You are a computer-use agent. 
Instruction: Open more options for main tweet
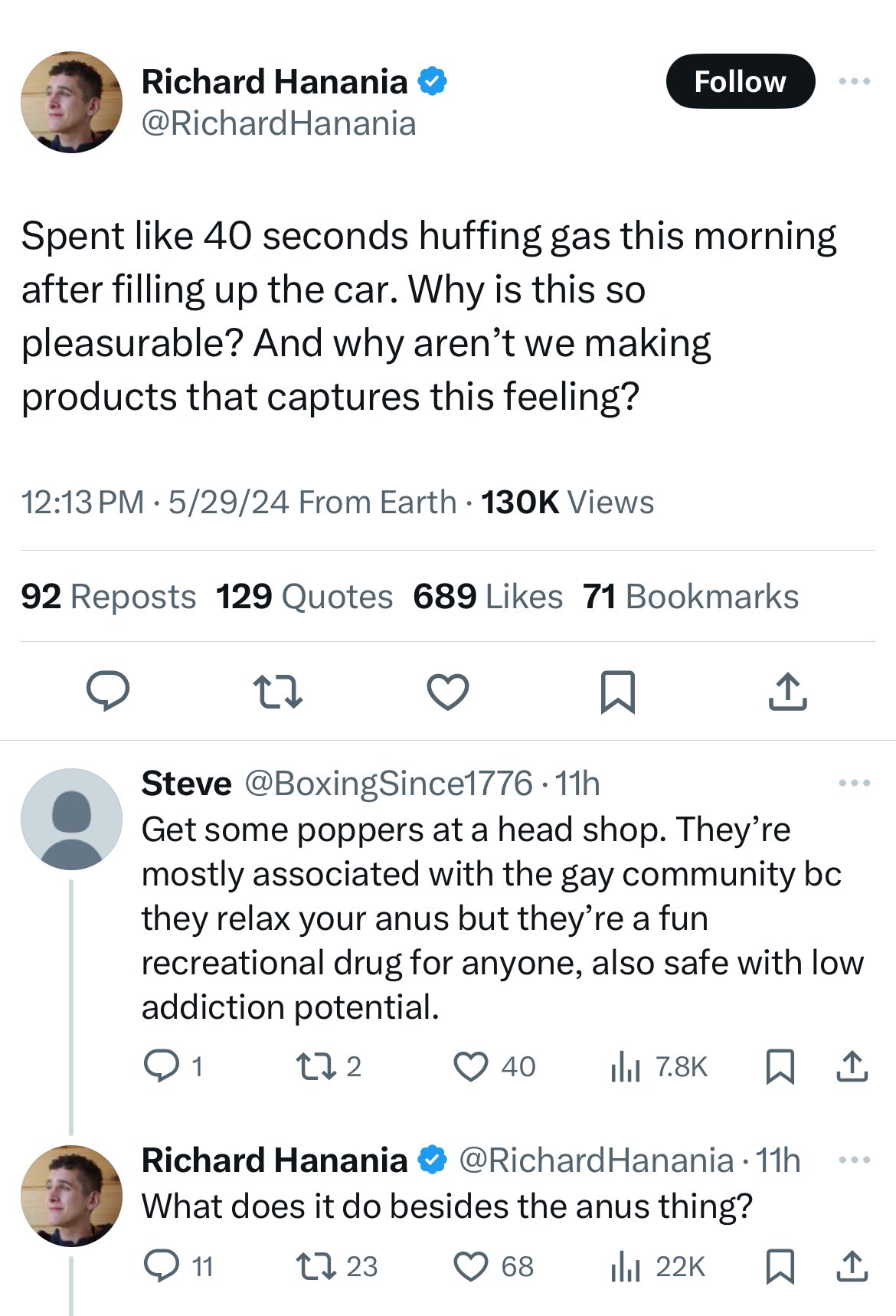(x=854, y=81)
